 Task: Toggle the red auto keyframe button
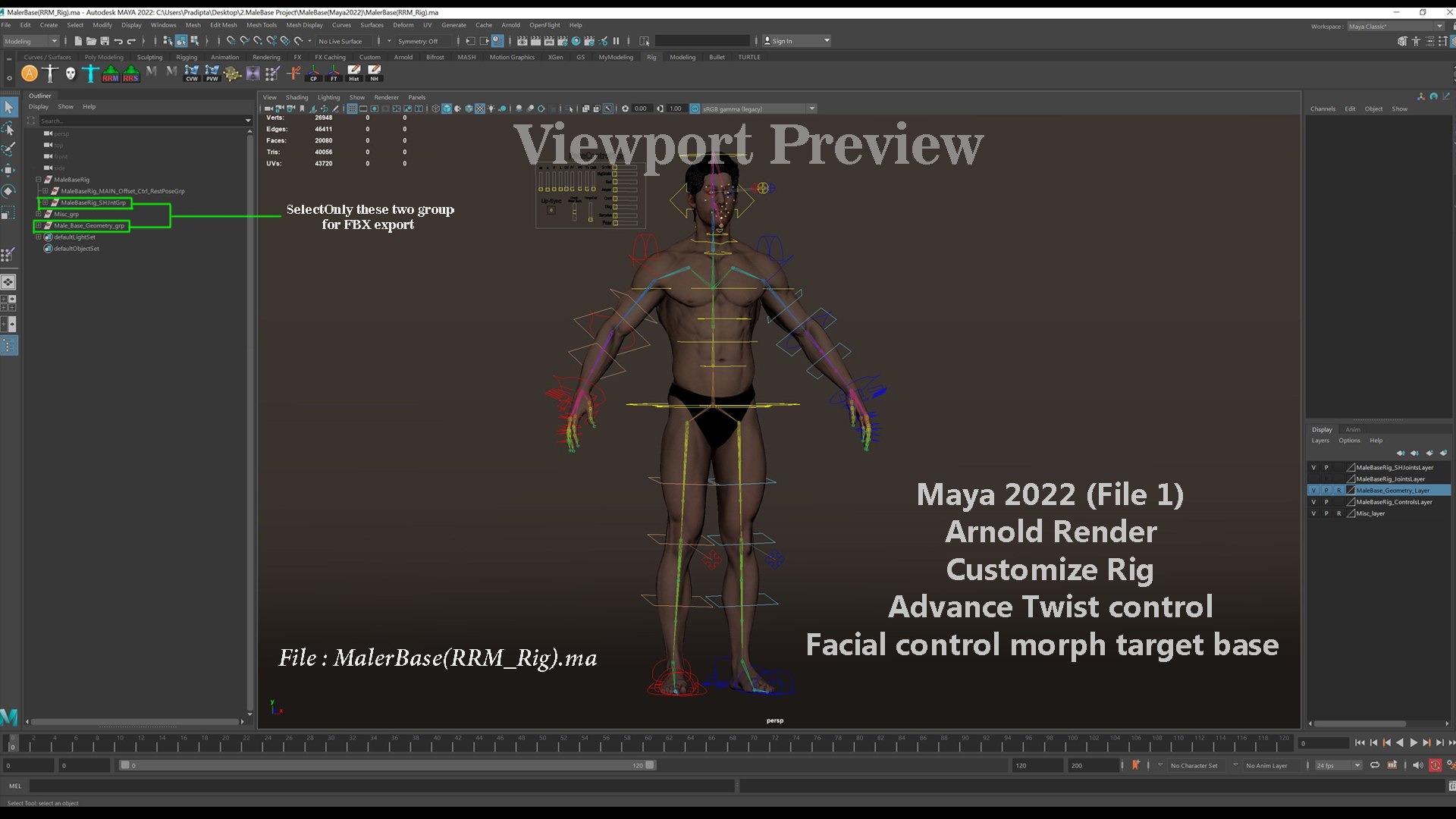[x=1435, y=765]
